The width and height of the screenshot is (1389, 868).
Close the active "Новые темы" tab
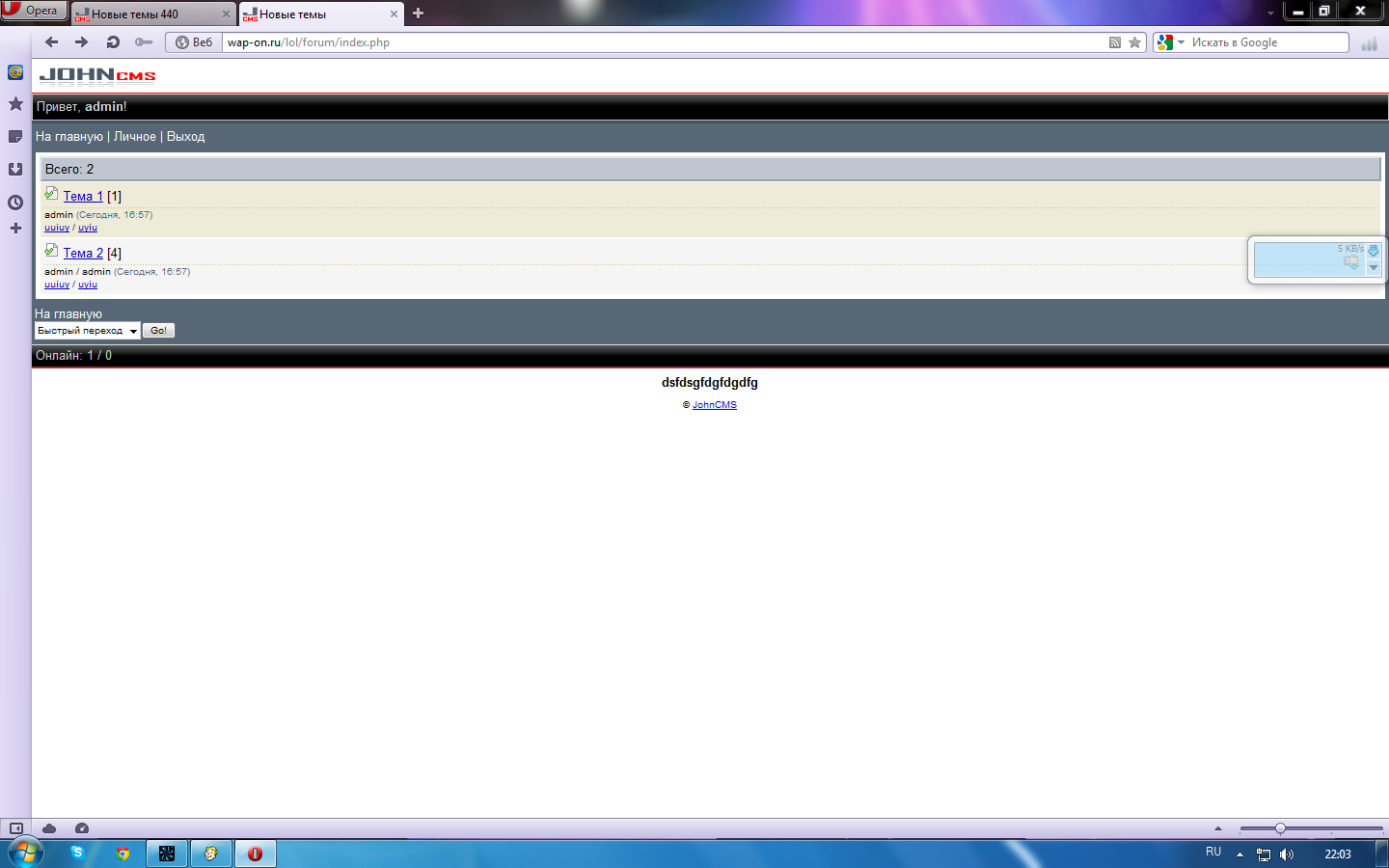coord(394,14)
